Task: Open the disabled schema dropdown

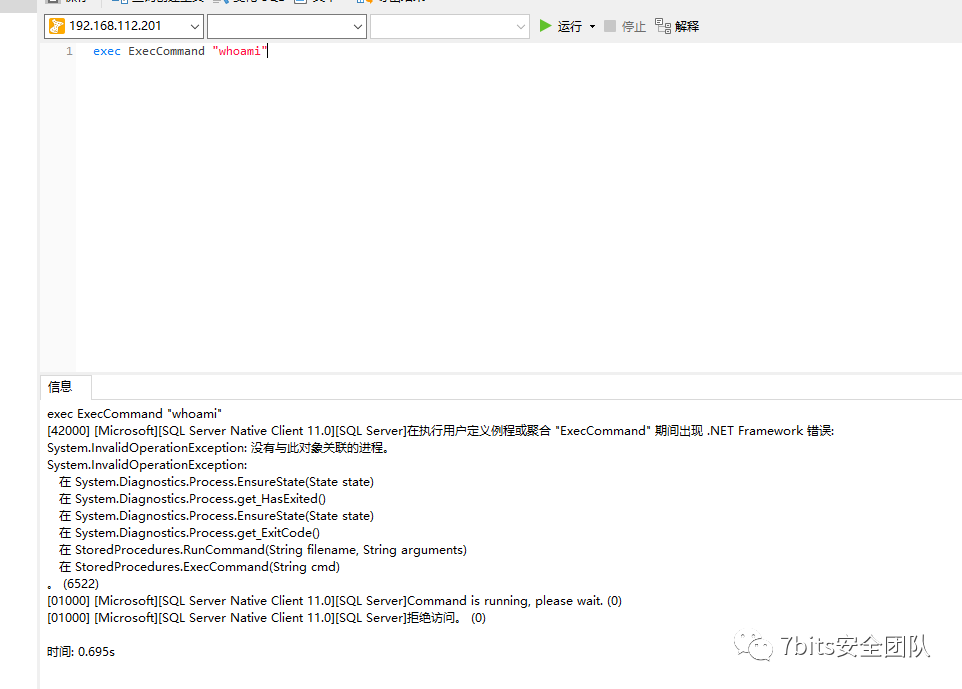Action: point(450,26)
